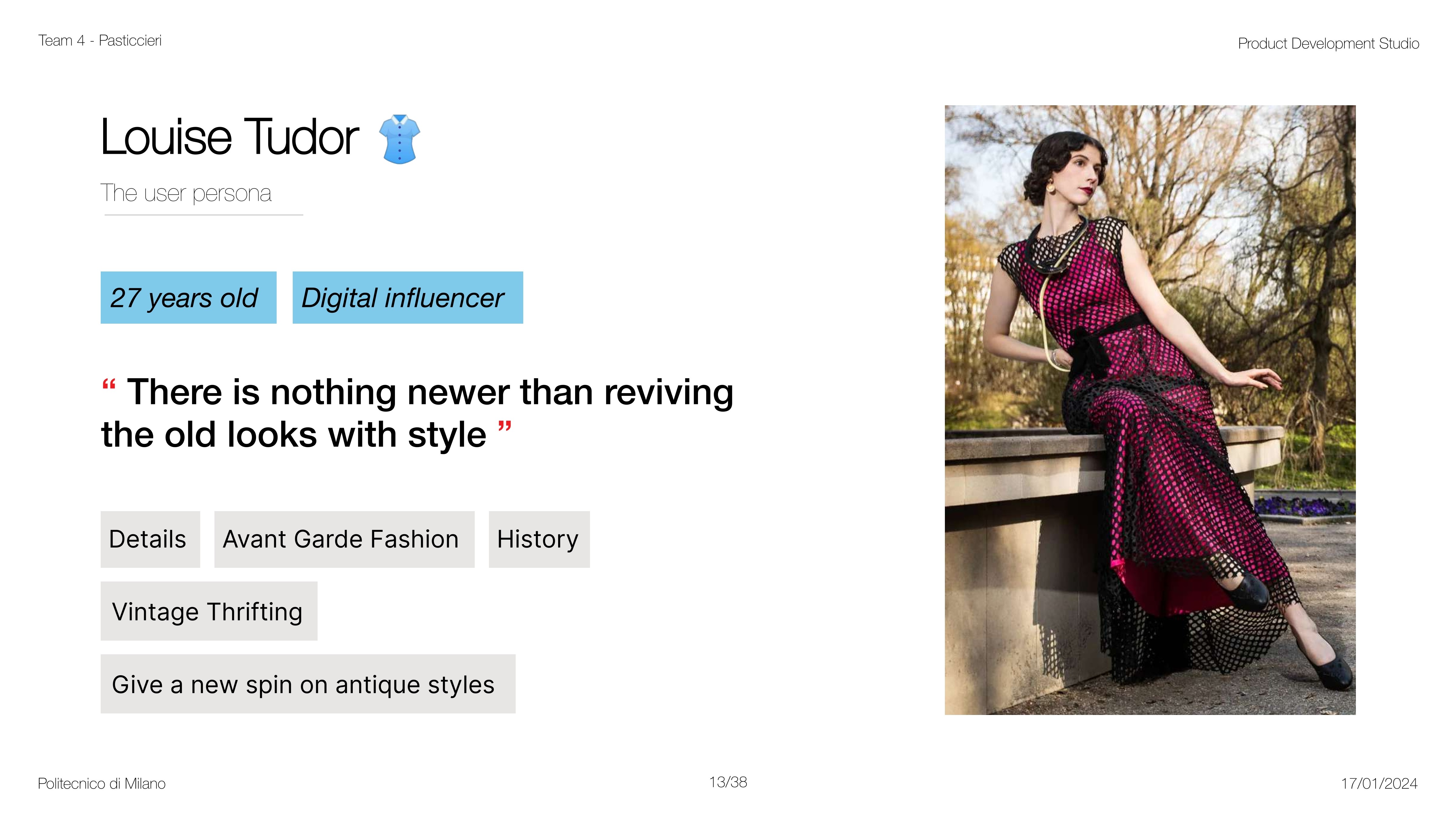Click the 'History' gray tag
The height and width of the screenshot is (819, 1456).
tap(539, 539)
